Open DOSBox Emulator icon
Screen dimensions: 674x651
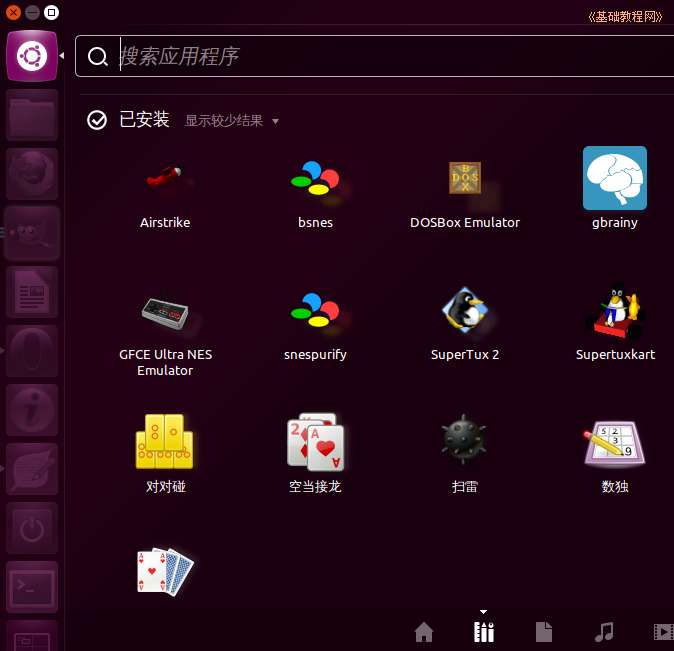coord(465,178)
